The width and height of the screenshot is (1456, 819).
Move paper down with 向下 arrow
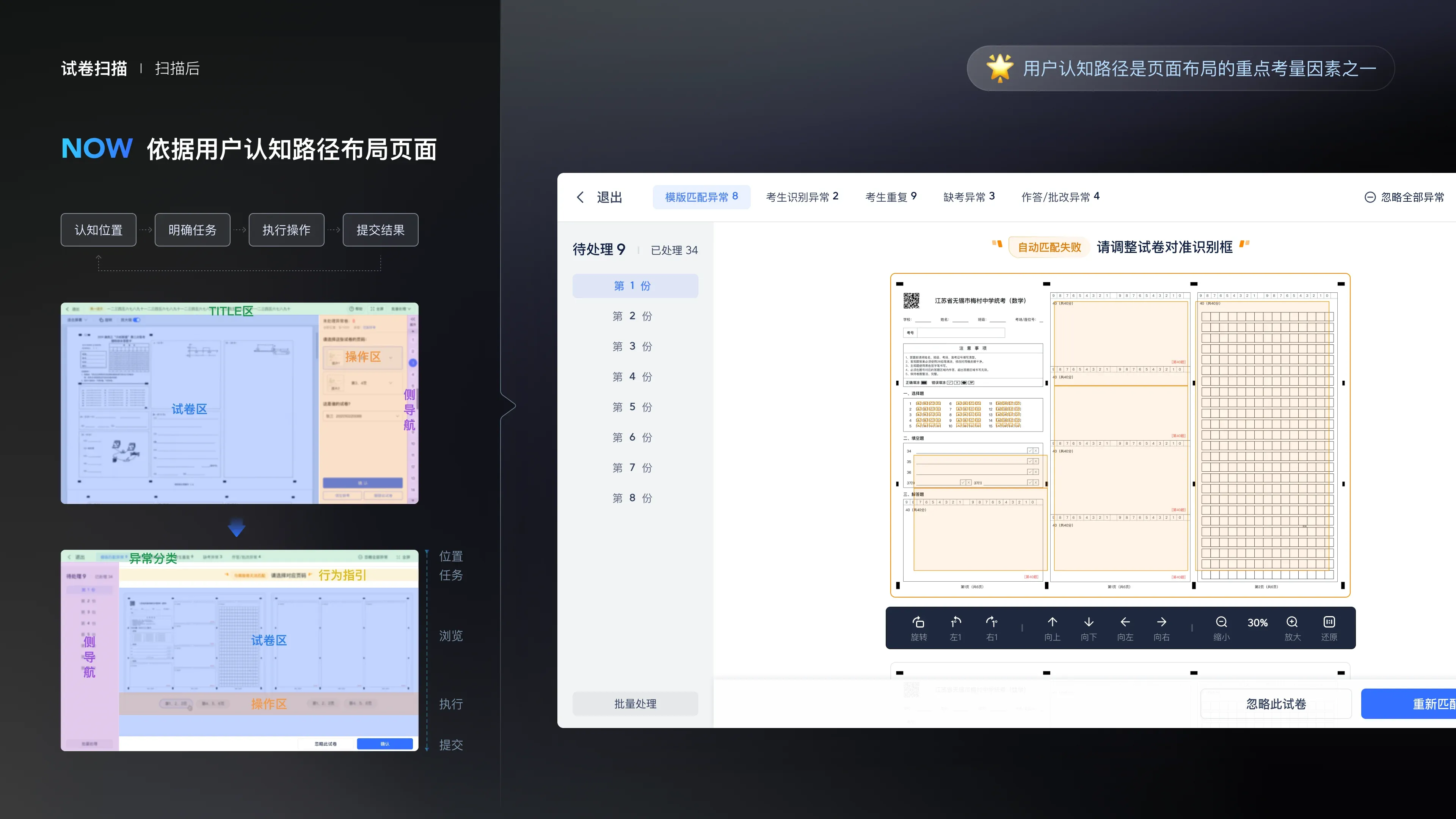[1089, 622]
